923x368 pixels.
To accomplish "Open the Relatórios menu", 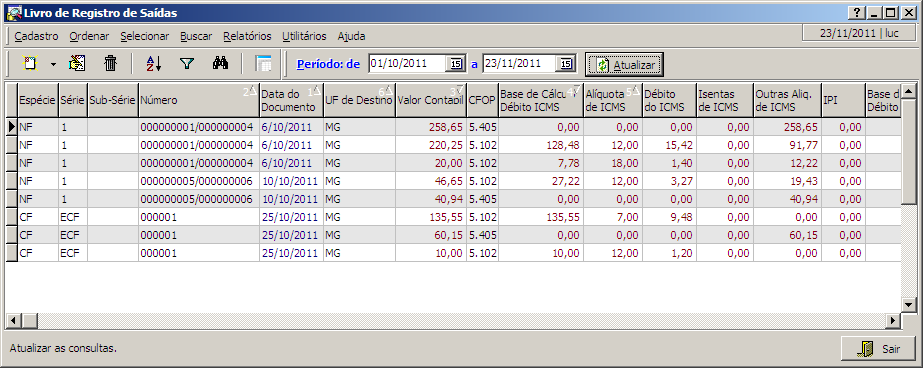I will [247, 37].
